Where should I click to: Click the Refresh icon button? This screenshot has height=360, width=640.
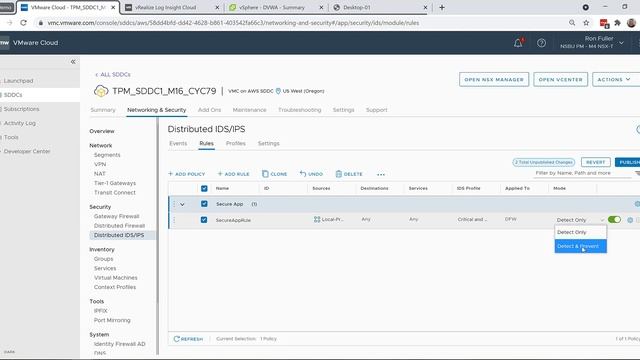coord(188,339)
